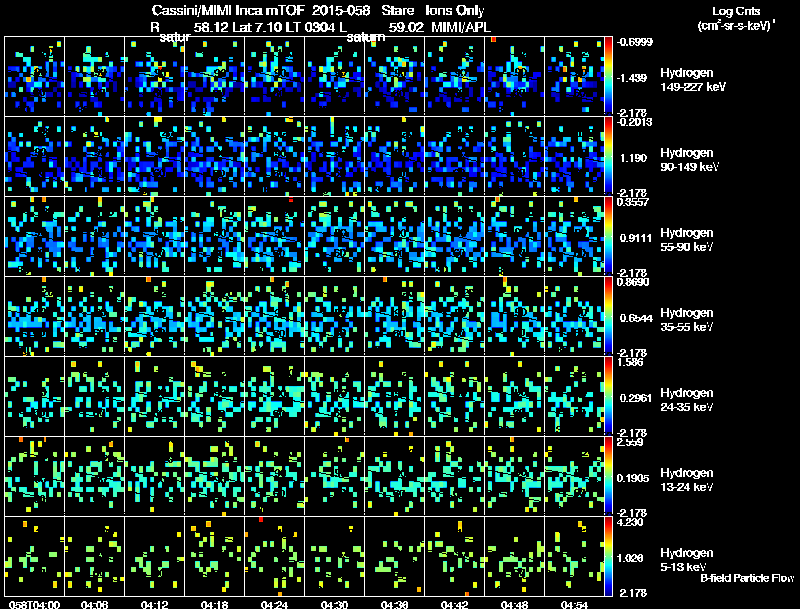Click the "Hydrogen 149-227 keV" label
Image resolution: width=800 pixels, height=609 pixels.
click(692, 80)
